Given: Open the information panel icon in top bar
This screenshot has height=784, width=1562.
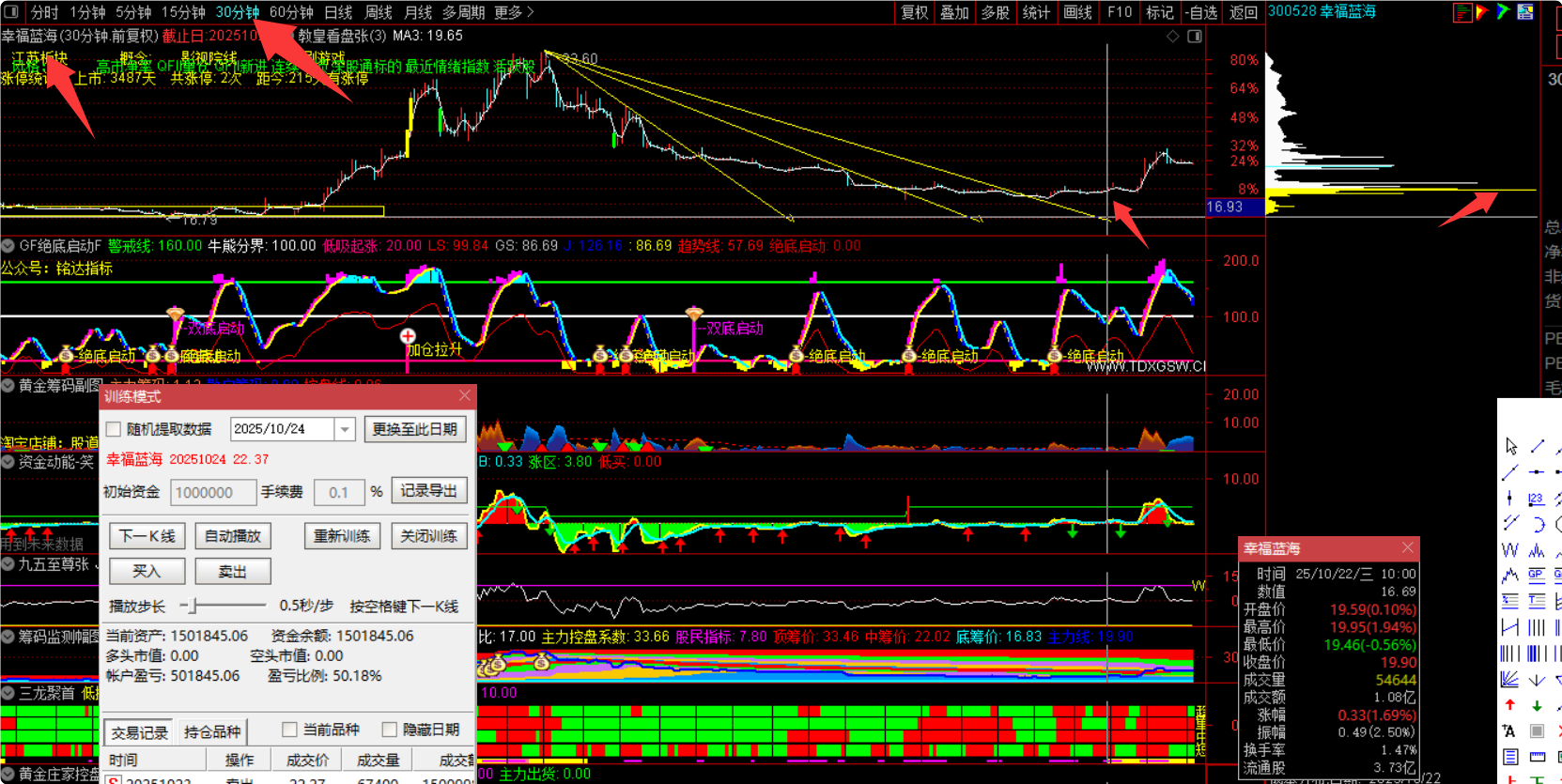Looking at the screenshot, I should click(x=1525, y=12).
